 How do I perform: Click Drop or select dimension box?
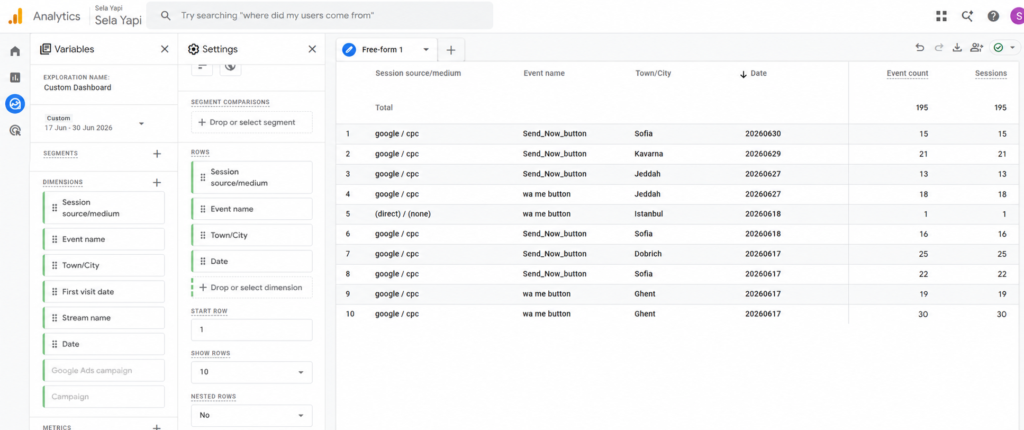251,288
